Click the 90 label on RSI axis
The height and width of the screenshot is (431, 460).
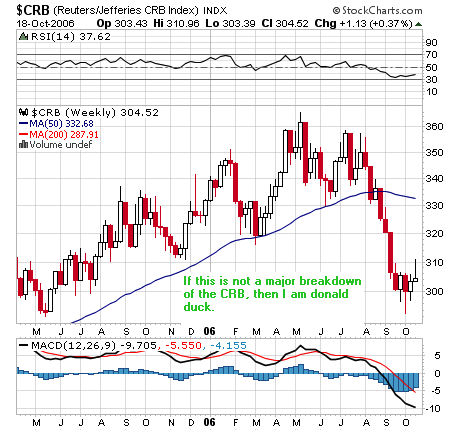point(431,43)
